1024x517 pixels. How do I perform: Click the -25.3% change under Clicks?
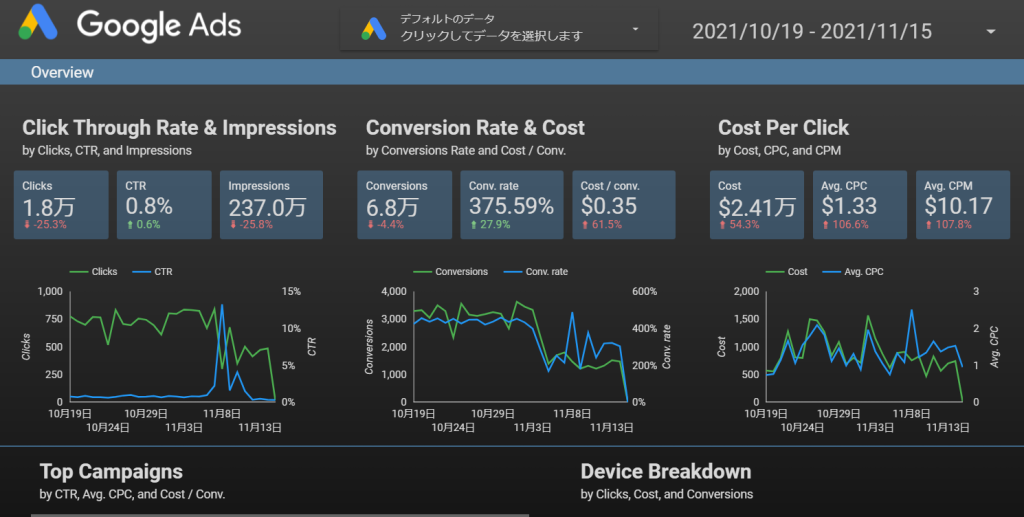(x=45, y=225)
